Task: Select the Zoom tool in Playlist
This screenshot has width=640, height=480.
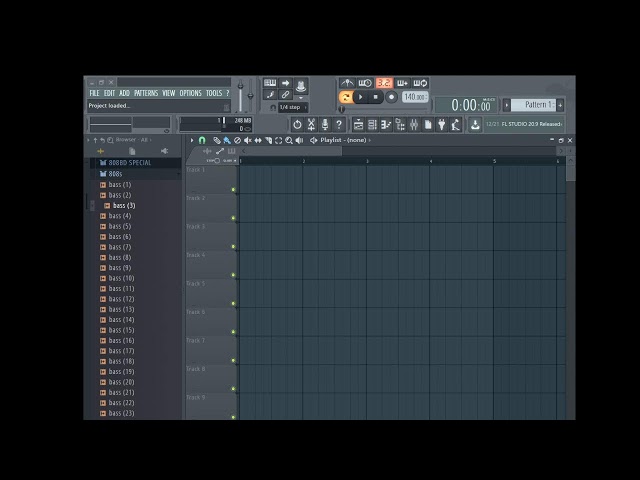Action: (x=289, y=140)
